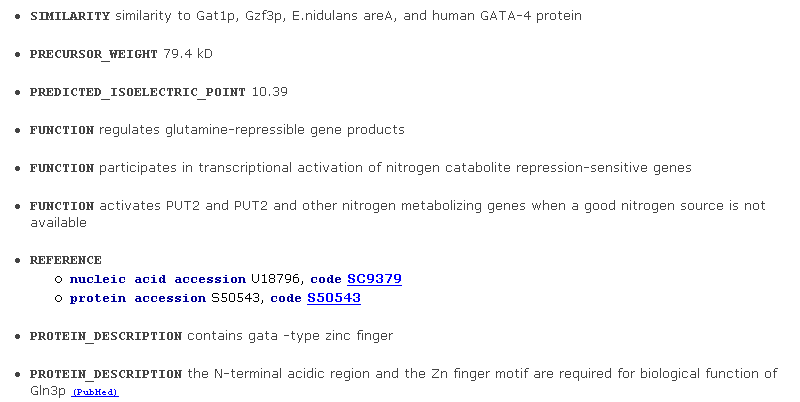Image resolution: width=800 pixels, height=402 pixels.
Task: Click the 79.4 kD weight value
Action: (188, 54)
